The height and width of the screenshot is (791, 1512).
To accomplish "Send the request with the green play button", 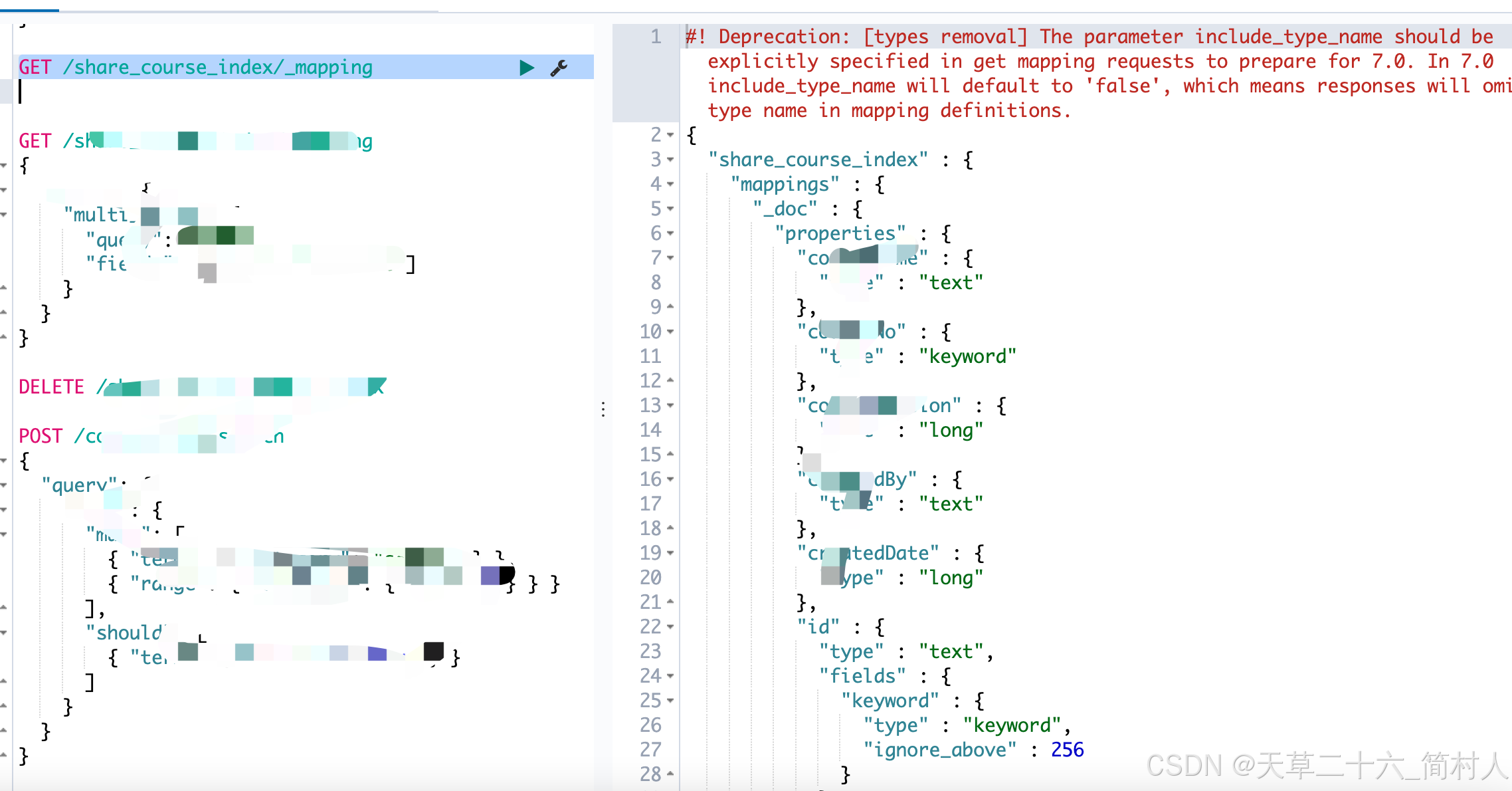I will coord(526,66).
